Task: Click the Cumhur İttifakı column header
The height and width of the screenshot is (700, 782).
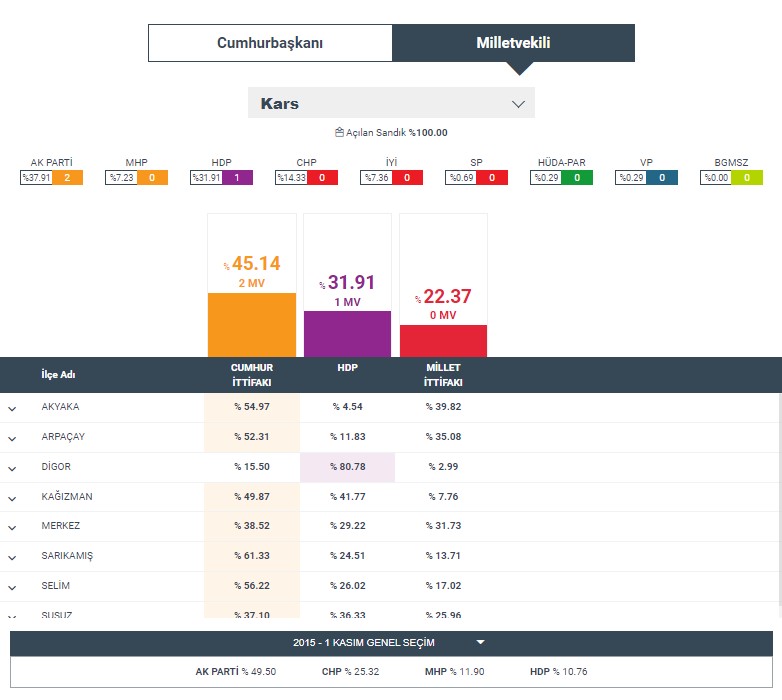Action: click(252, 374)
